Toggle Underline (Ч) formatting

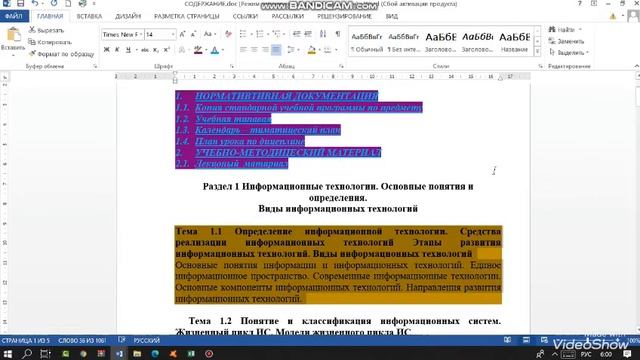tap(128, 50)
